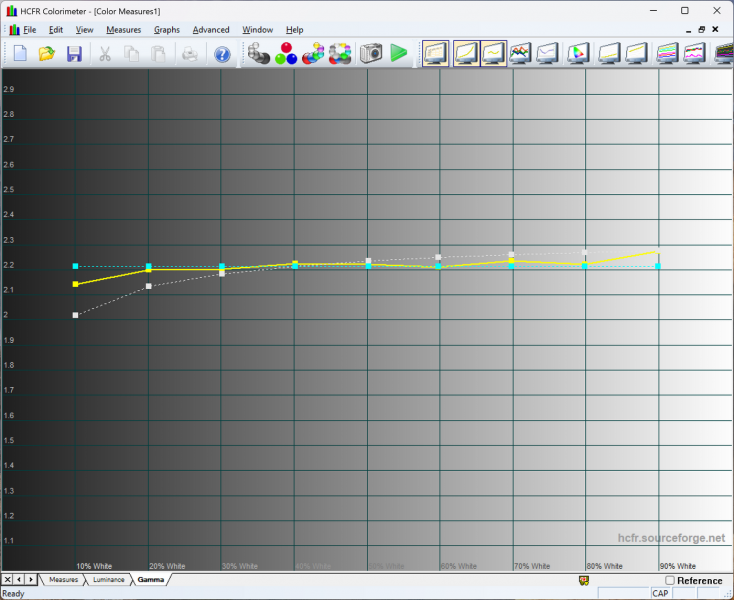Open the Measures menu

point(123,30)
